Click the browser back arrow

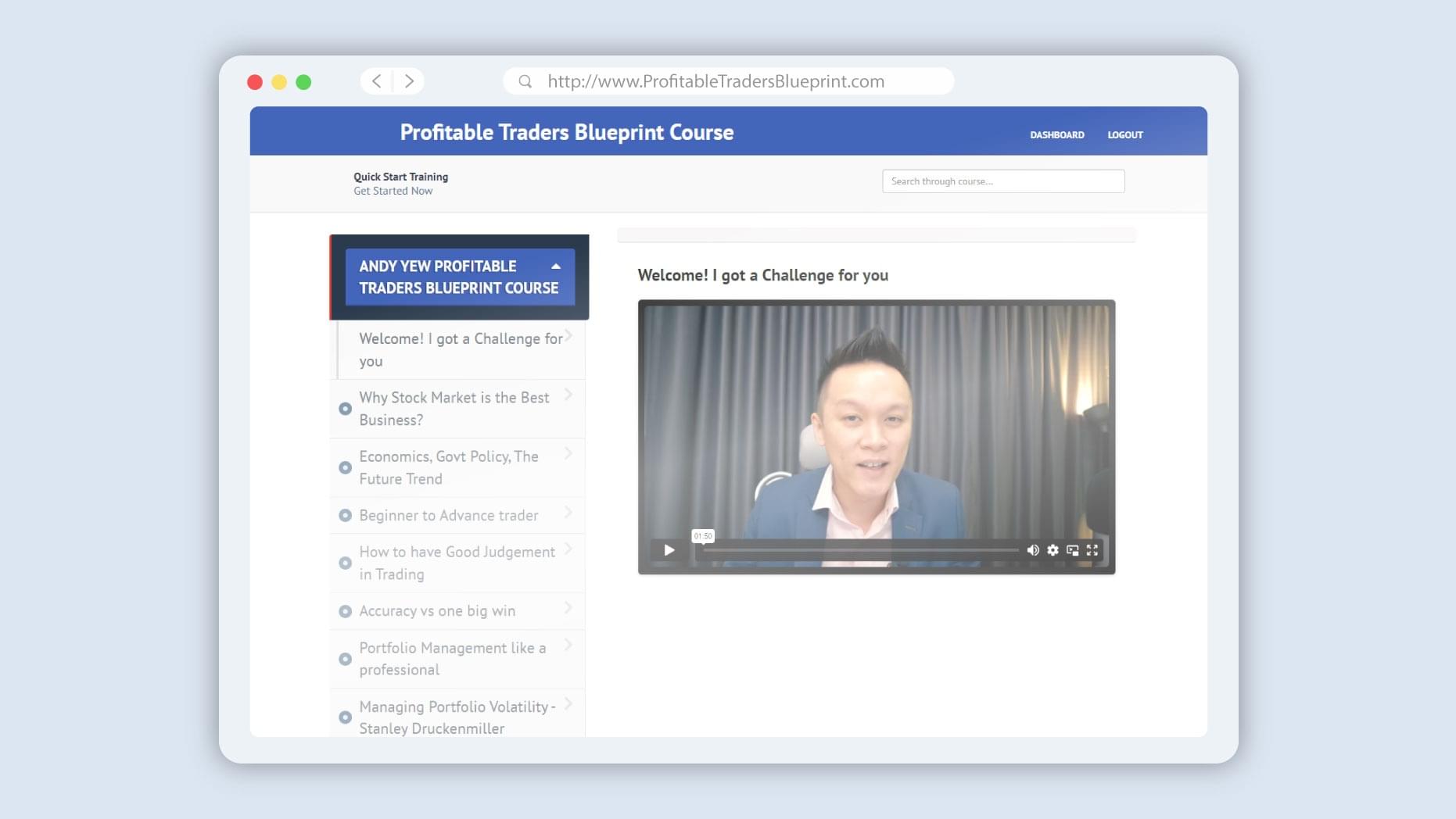click(x=376, y=81)
